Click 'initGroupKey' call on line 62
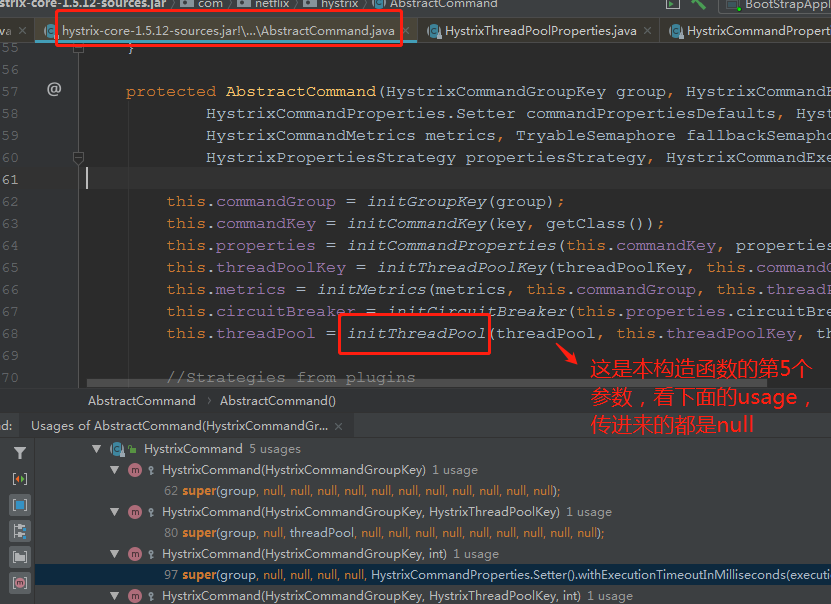This screenshot has width=831, height=604. (427, 201)
